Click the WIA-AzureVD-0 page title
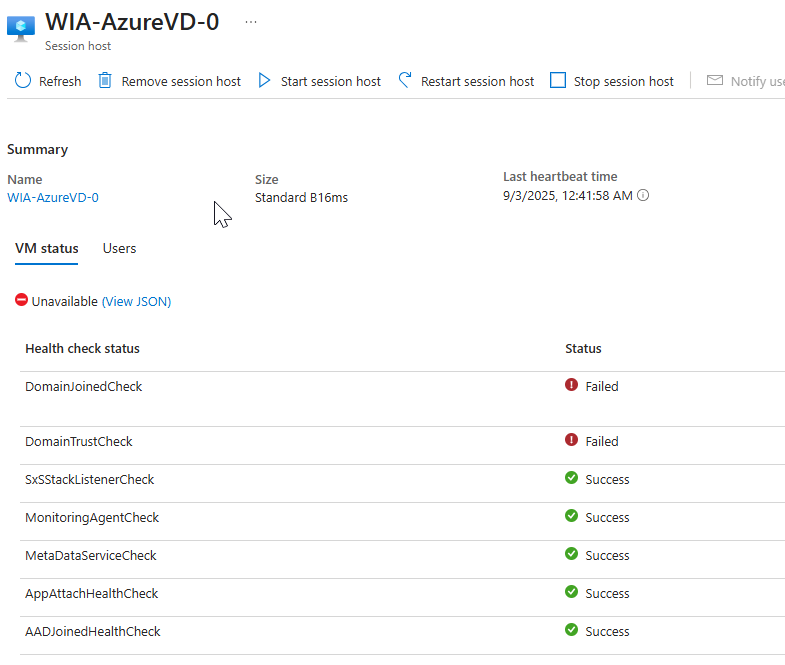This screenshot has width=785, height=665. pyautogui.click(x=132, y=22)
